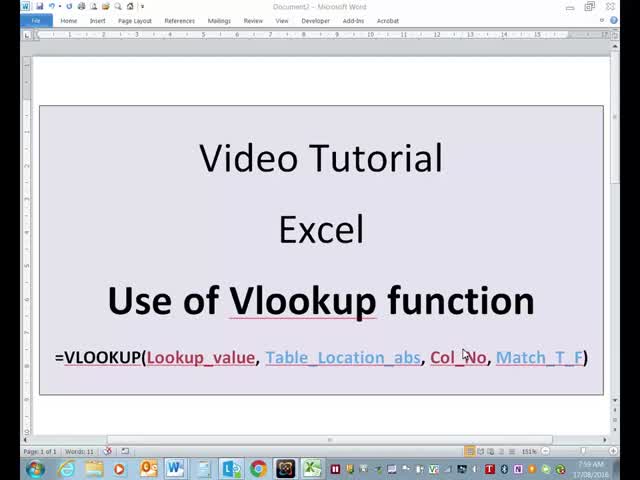Click the OneNote tray icon

point(518,469)
